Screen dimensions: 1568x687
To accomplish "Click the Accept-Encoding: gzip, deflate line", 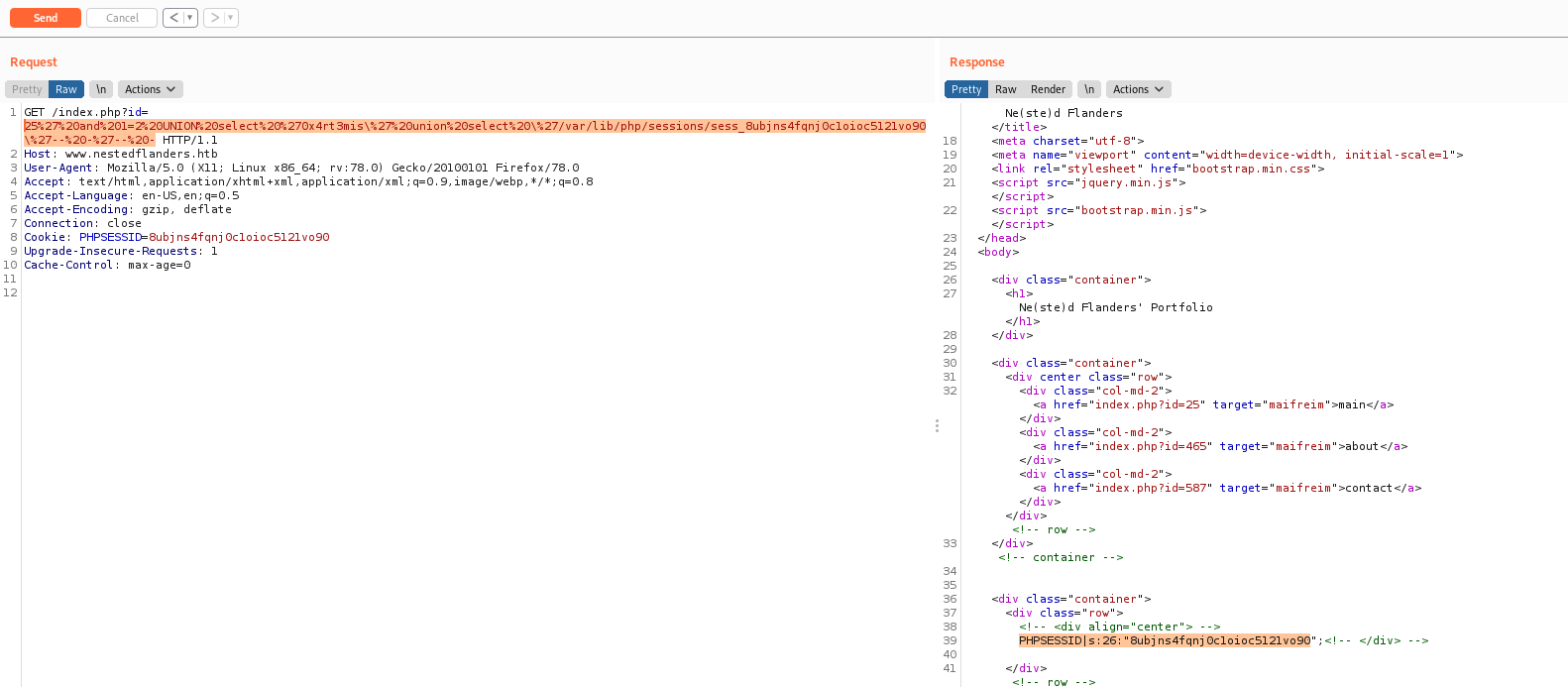I will click(x=128, y=209).
